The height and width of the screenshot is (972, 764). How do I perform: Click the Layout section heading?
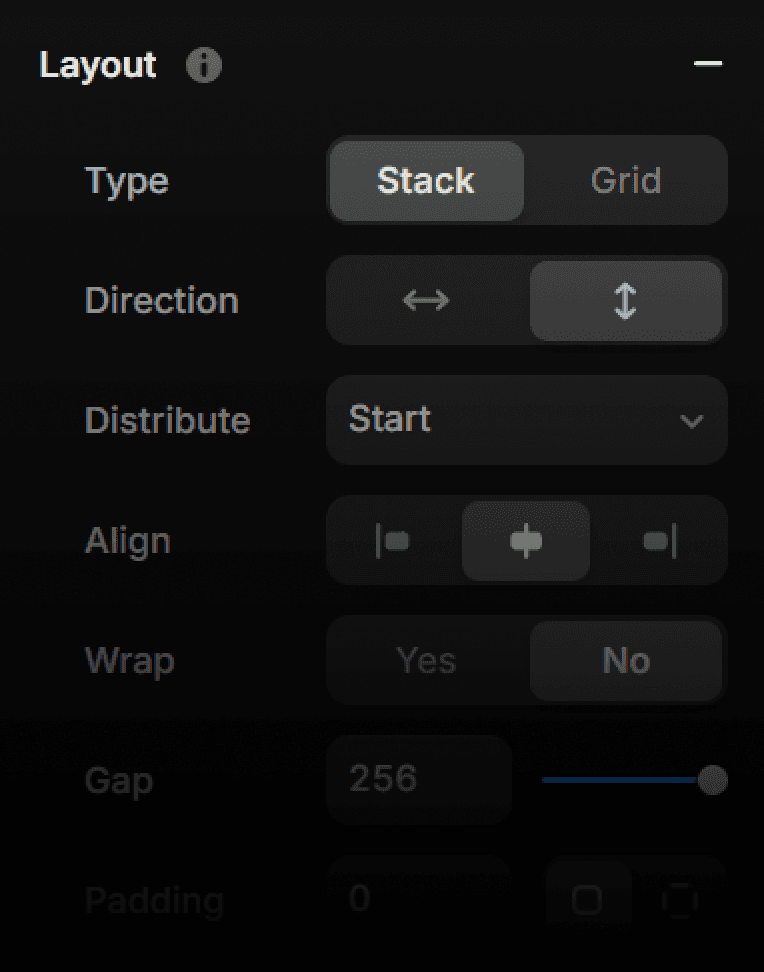pyautogui.click(x=97, y=65)
